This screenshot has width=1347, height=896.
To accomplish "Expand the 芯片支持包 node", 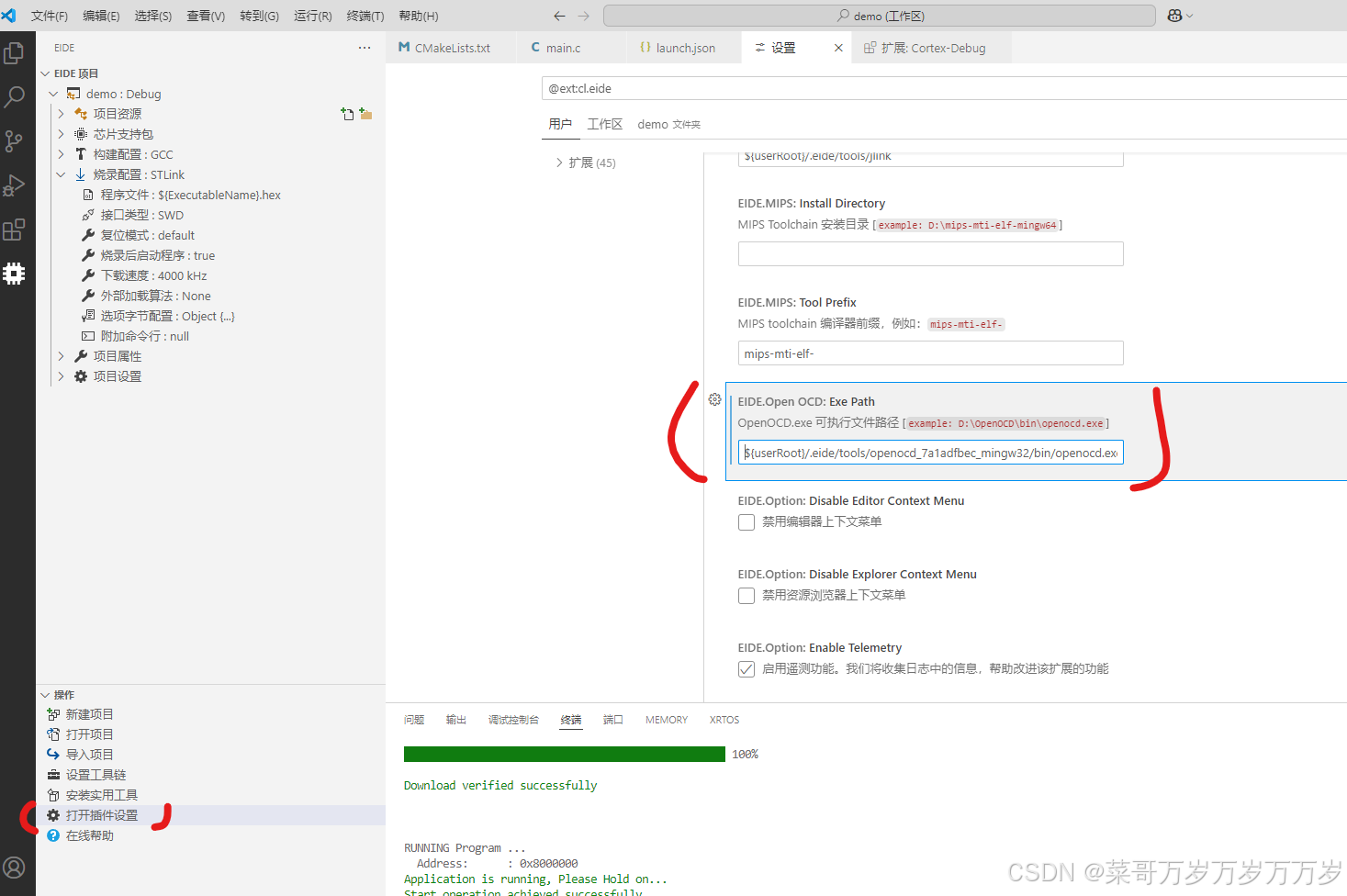I will [61, 134].
